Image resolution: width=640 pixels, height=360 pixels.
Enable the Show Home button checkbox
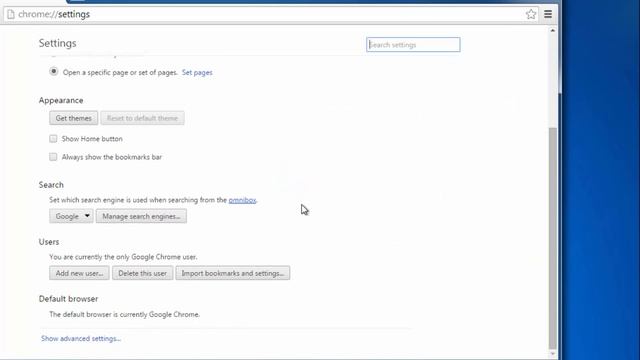tap(53, 139)
